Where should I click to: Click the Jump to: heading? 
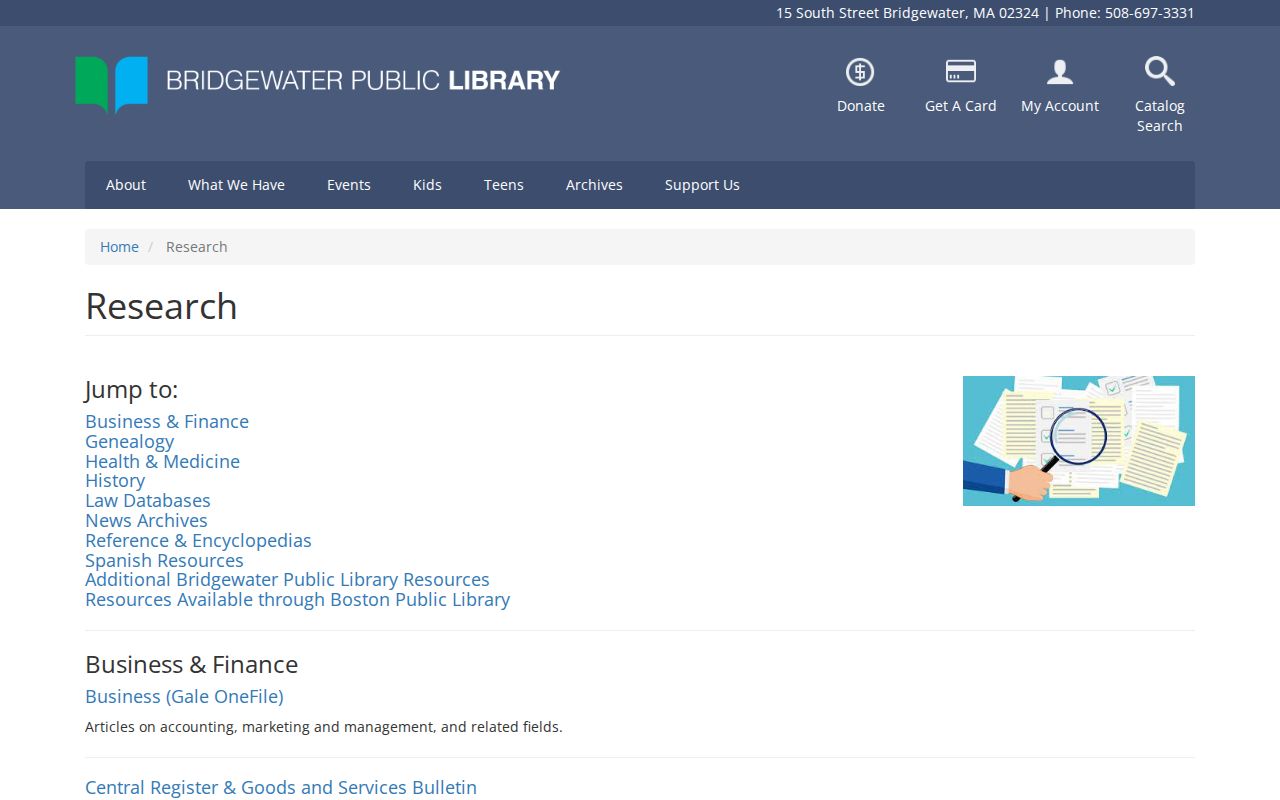click(132, 390)
